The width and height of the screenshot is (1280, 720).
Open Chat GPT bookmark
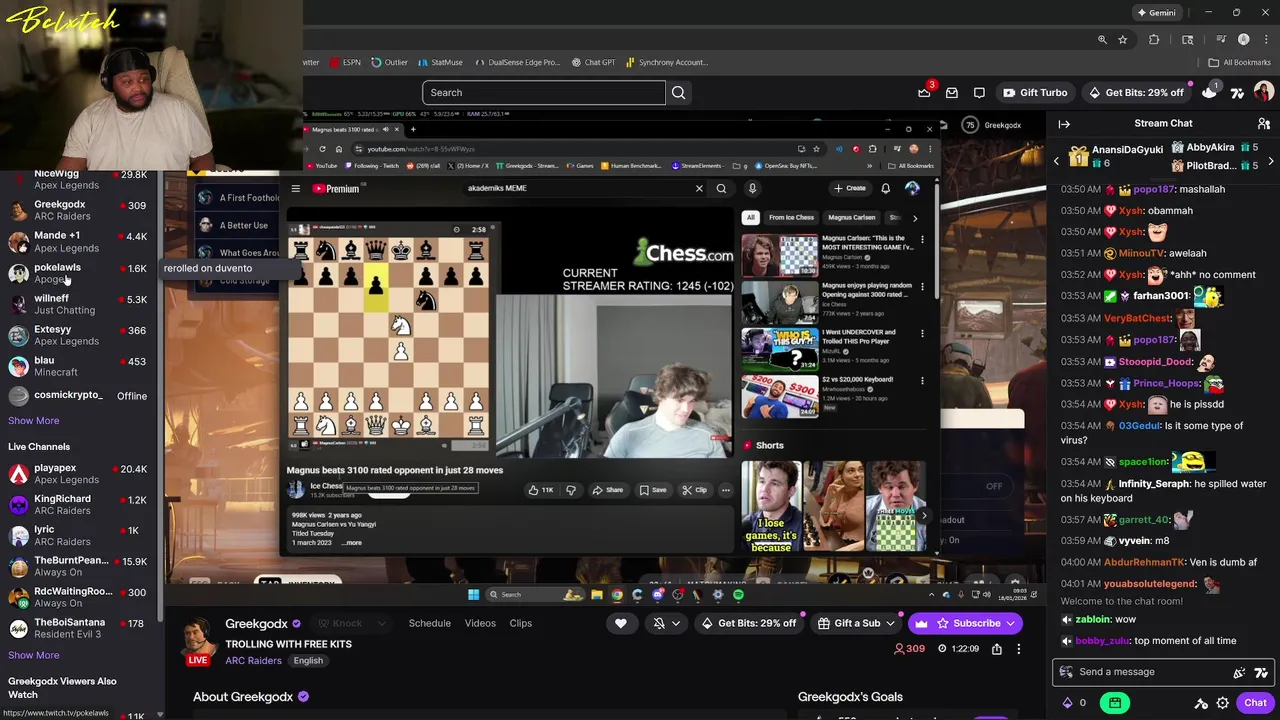(593, 62)
